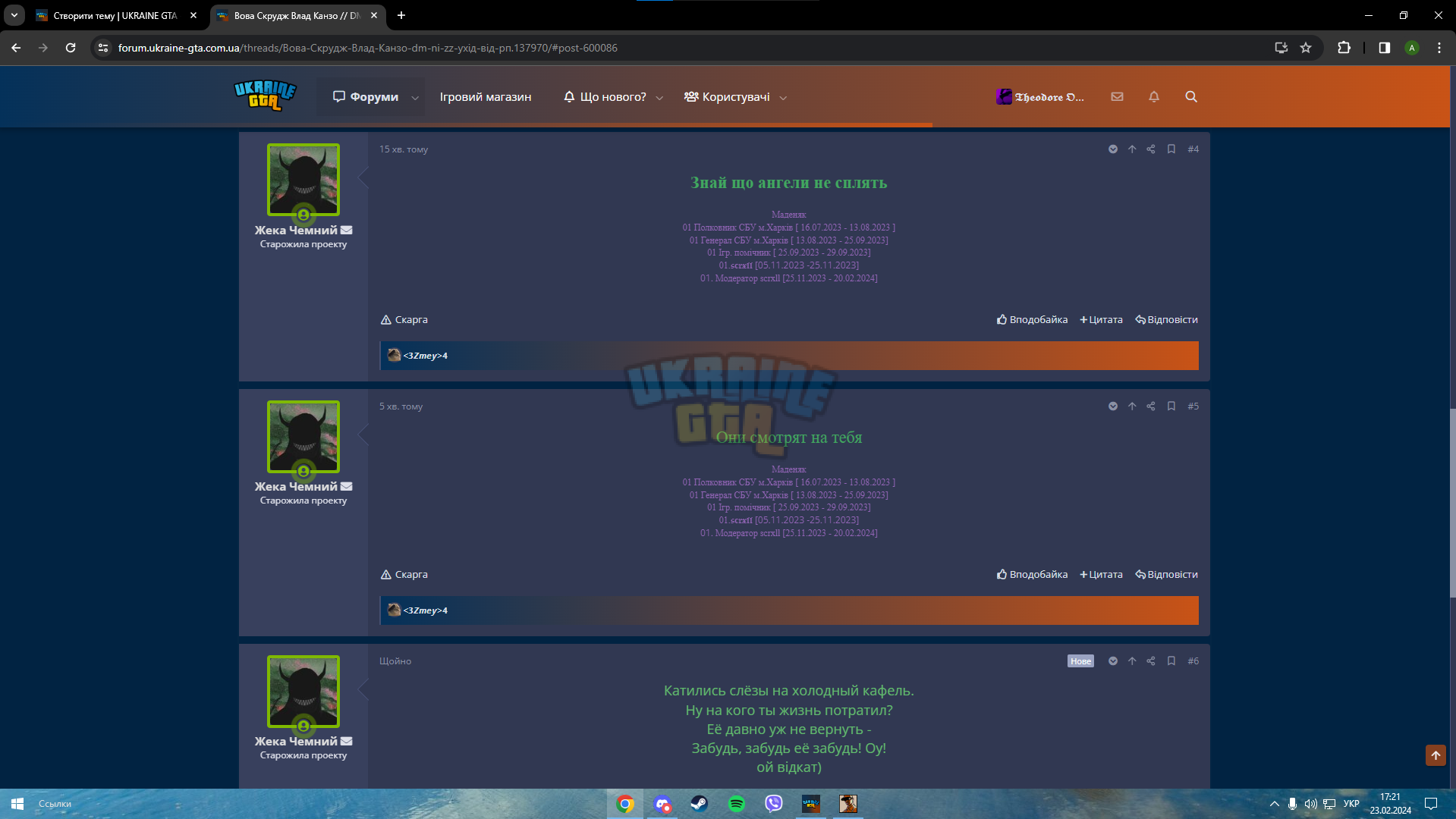Show hidden system tray icons
The width and height of the screenshot is (1456, 819).
coord(1274,804)
